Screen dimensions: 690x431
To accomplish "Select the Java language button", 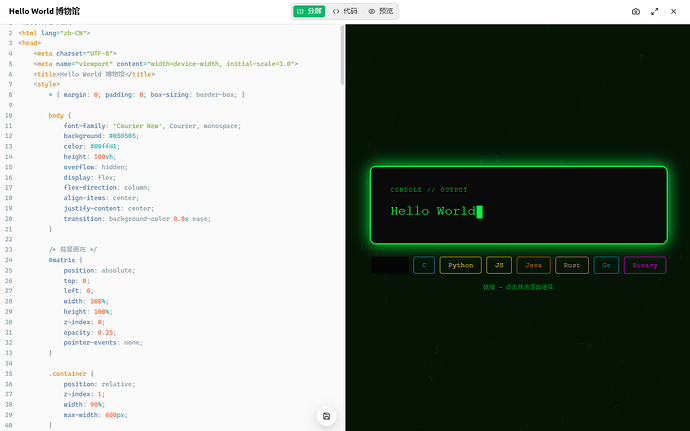I will [533, 265].
